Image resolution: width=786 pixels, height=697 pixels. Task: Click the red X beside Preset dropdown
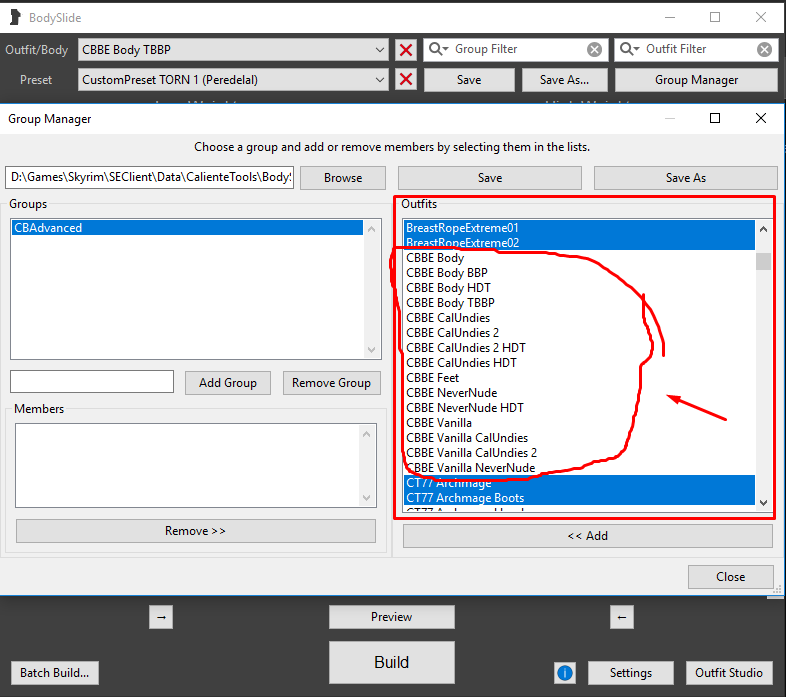pyautogui.click(x=406, y=80)
